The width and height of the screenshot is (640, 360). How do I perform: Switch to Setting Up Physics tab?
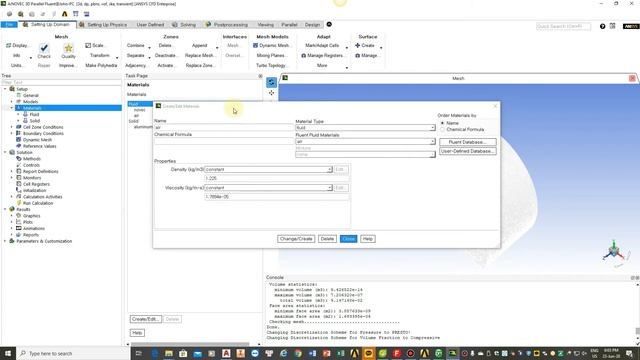pyautogui.click(x=103, y=24)
